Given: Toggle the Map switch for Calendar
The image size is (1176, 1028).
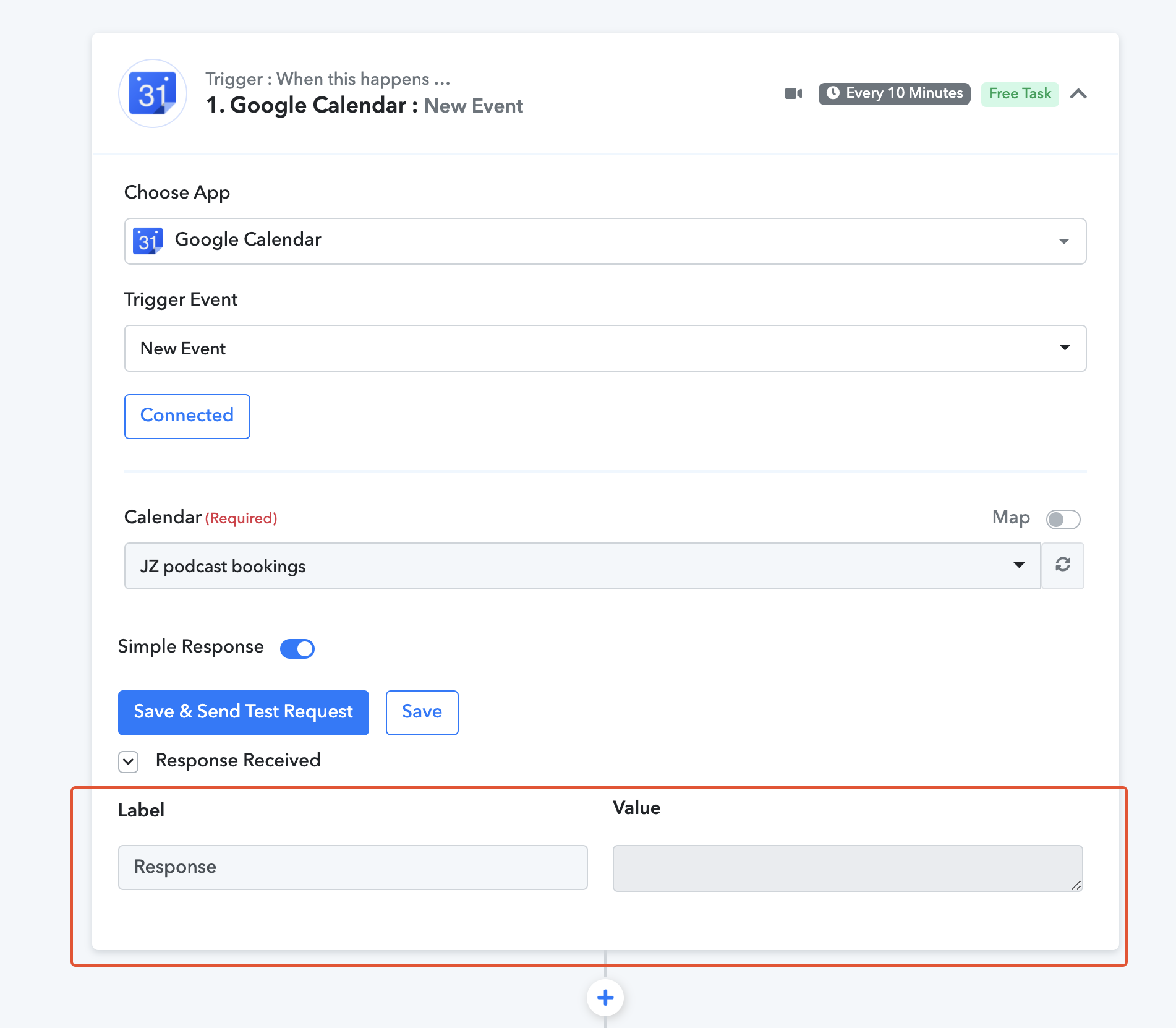Looking at the screenshot, I should tap(1063, 520).
